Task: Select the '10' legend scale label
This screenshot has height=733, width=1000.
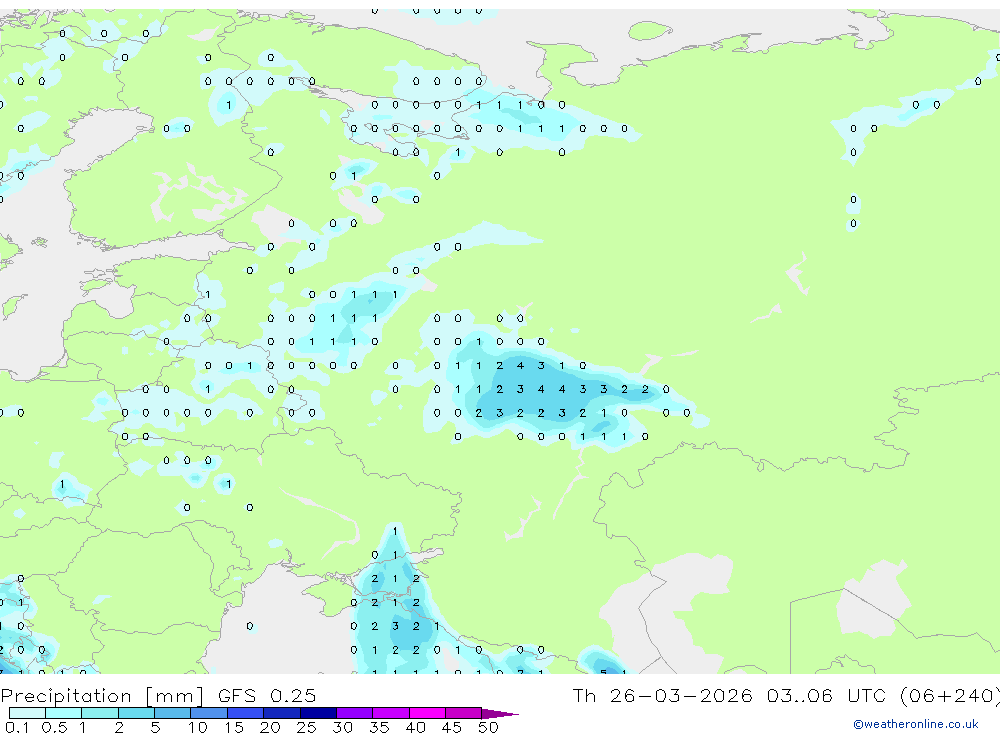Action: tap(198, 727)
